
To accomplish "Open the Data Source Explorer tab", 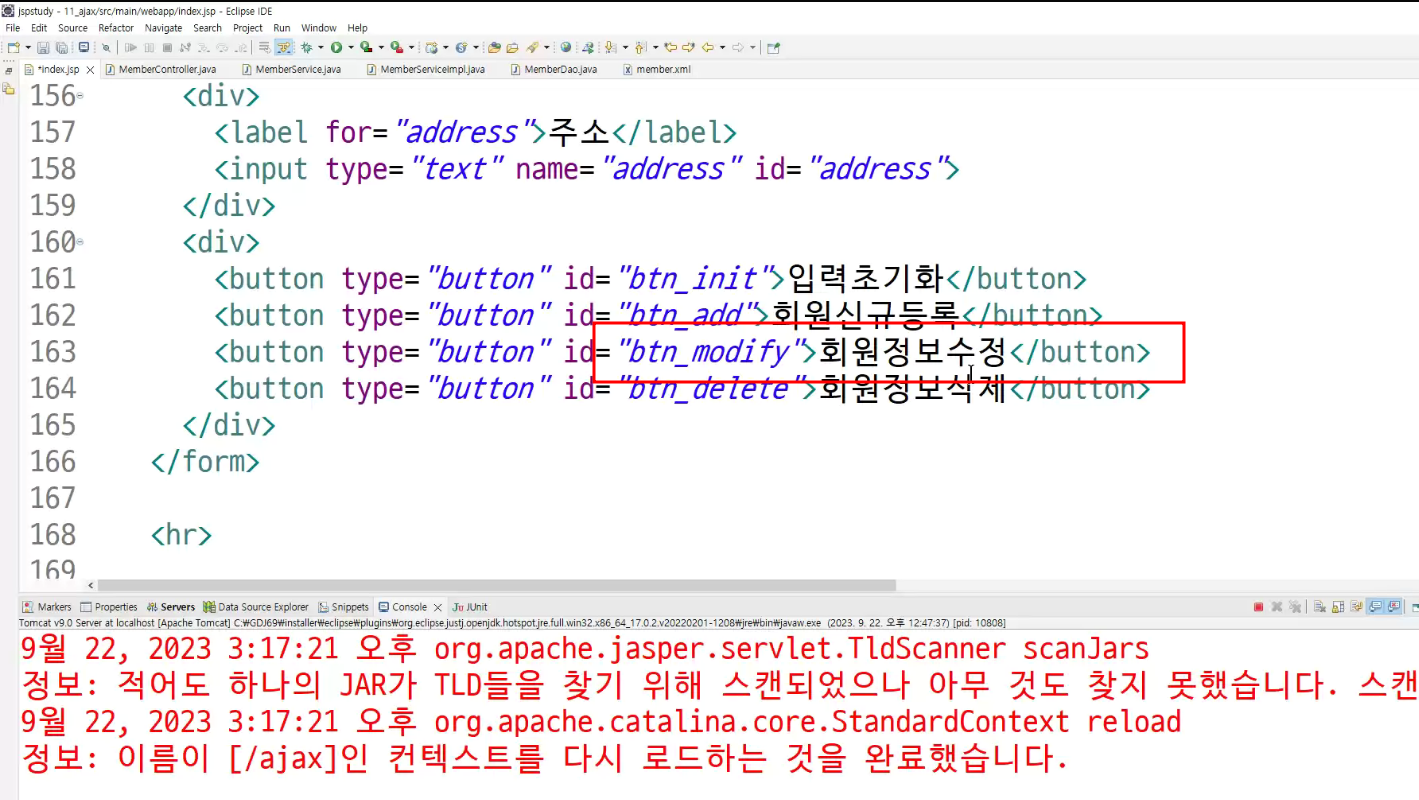I will click(256, 607).
